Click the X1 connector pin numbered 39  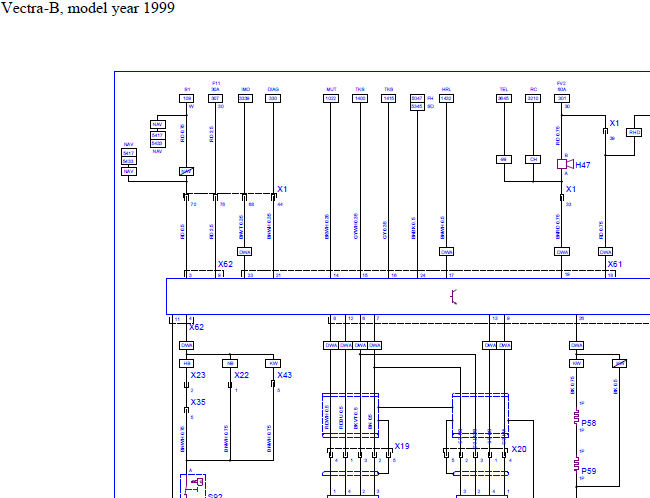pos(605,131)
